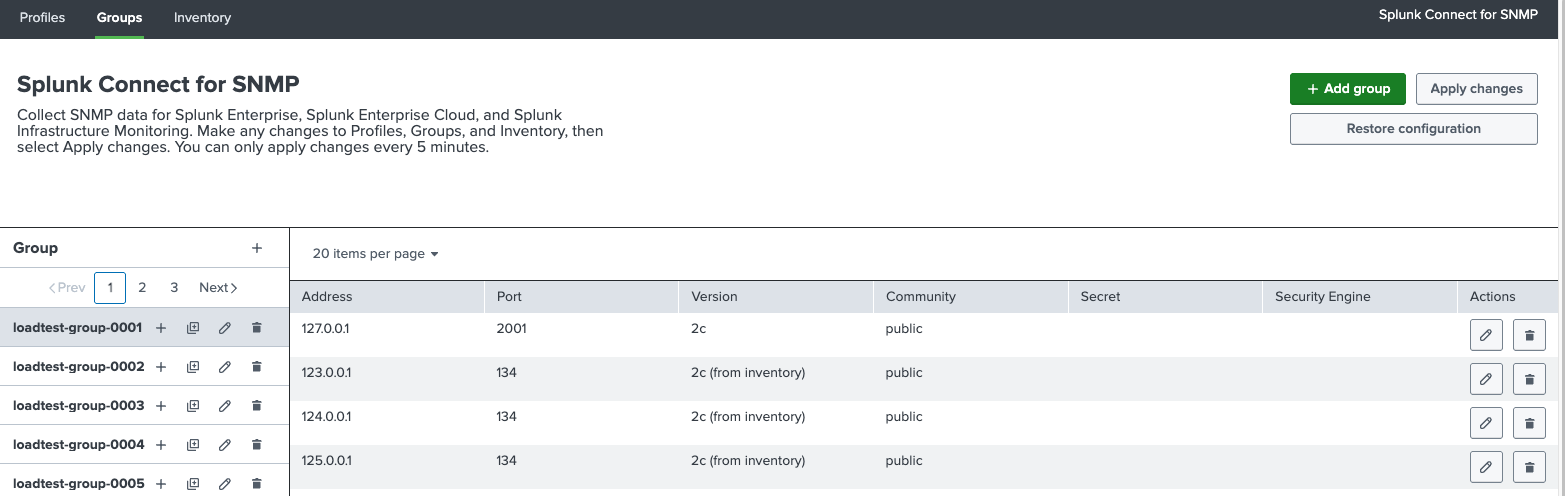This screenshot has width=1565, height=496.
Task: Copy loadtest-group-0005 group
Action: coord(193,484)
